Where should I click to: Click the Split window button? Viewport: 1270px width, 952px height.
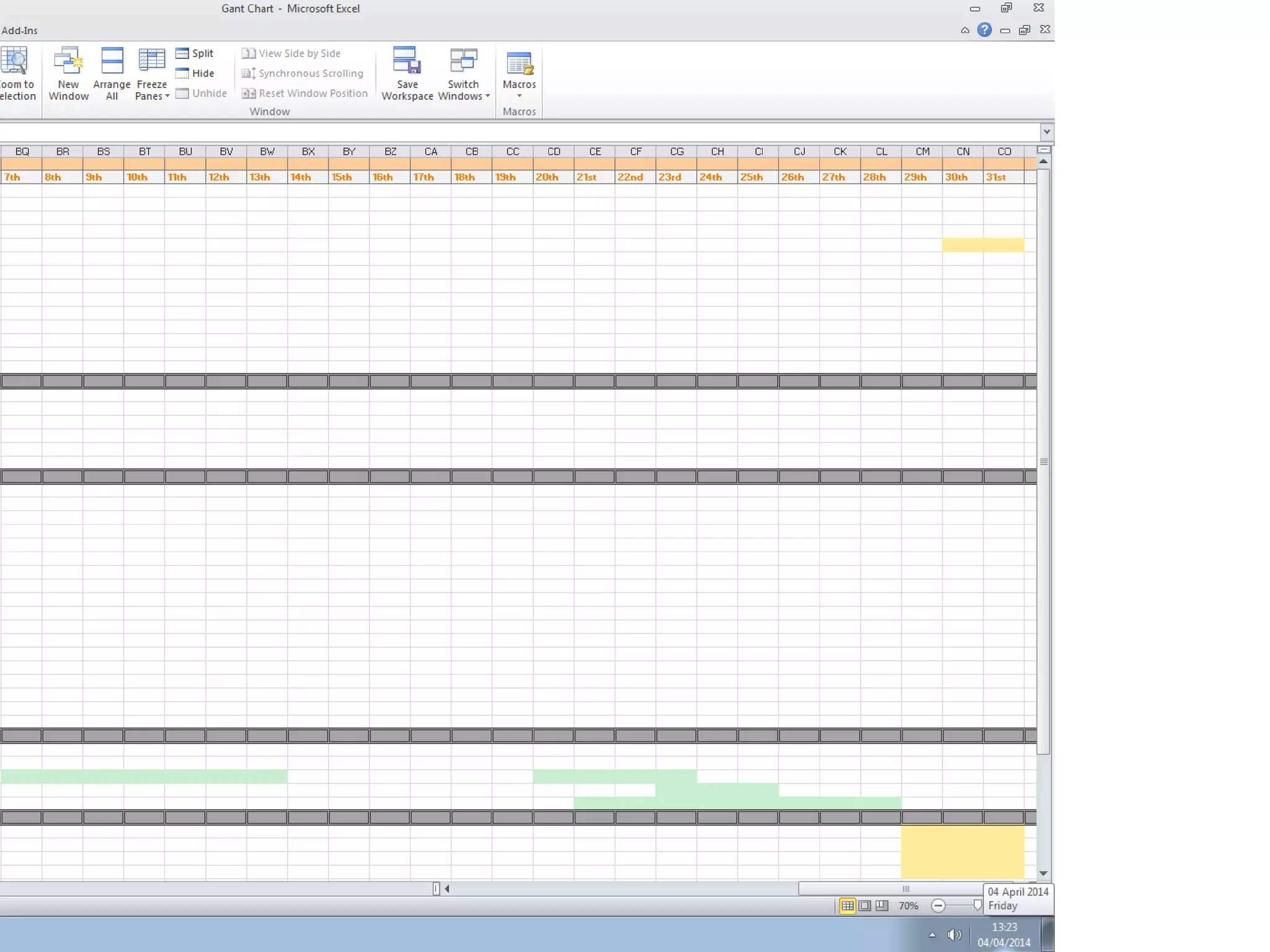click(195, 53)
